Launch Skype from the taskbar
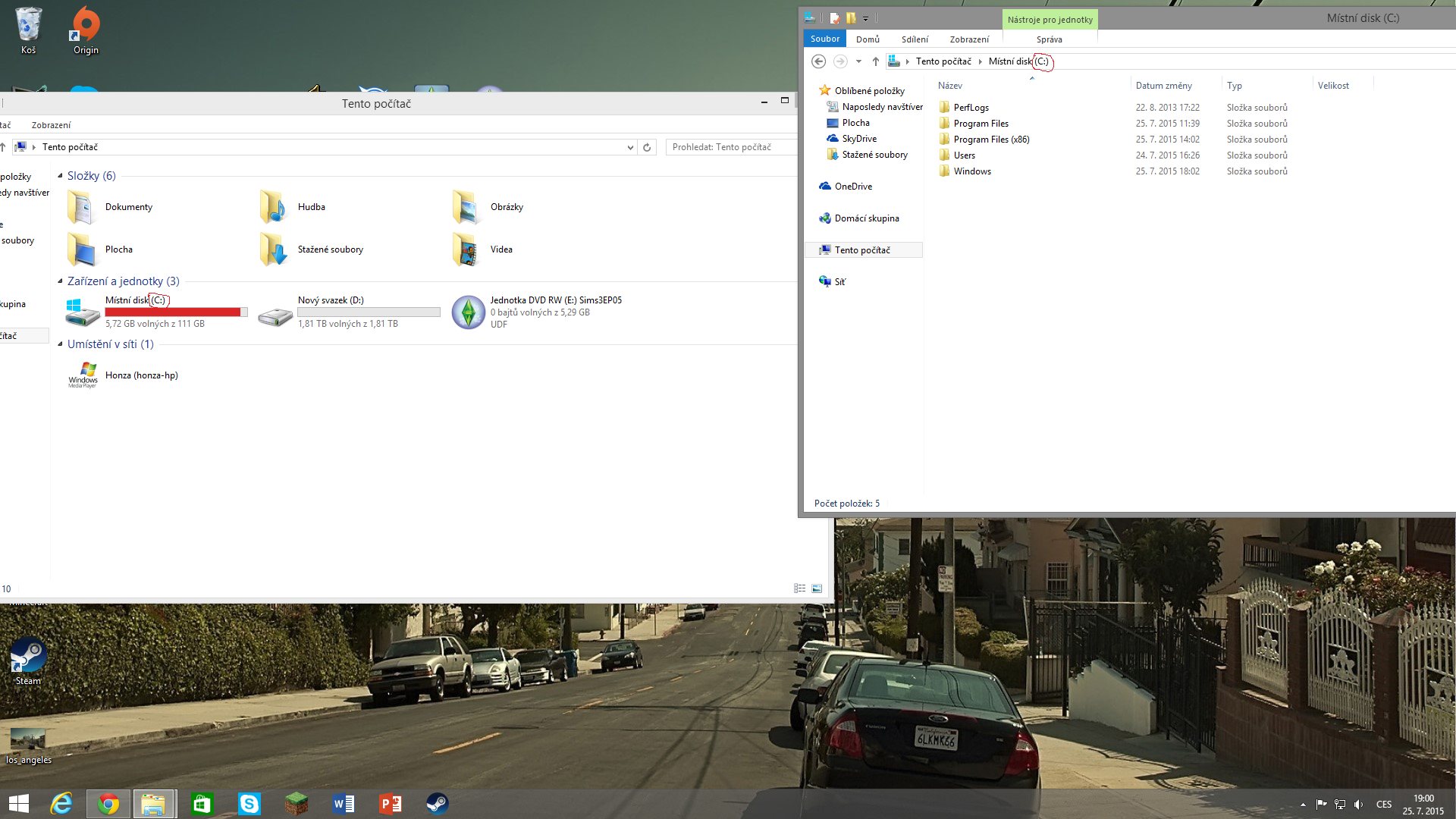 click(249, 804)
